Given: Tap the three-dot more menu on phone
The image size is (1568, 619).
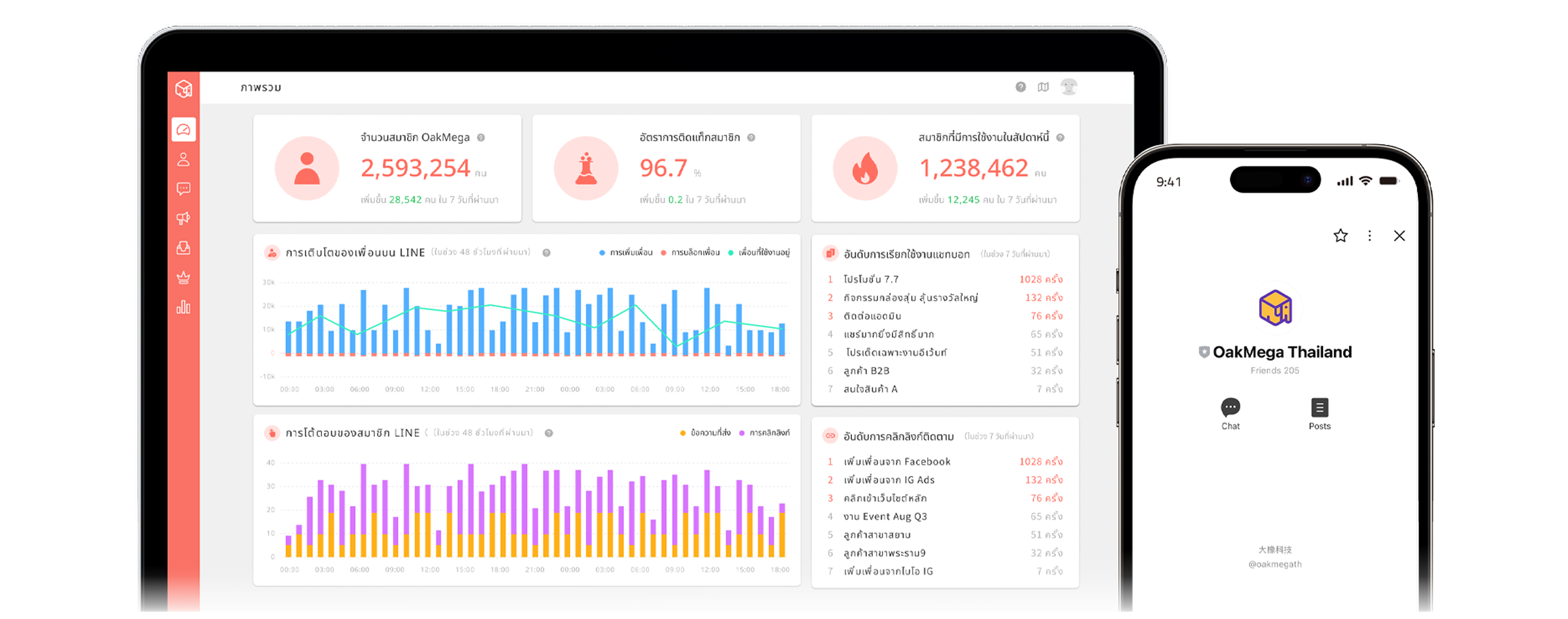Looking at the screenshot, I should point(1369,236).
